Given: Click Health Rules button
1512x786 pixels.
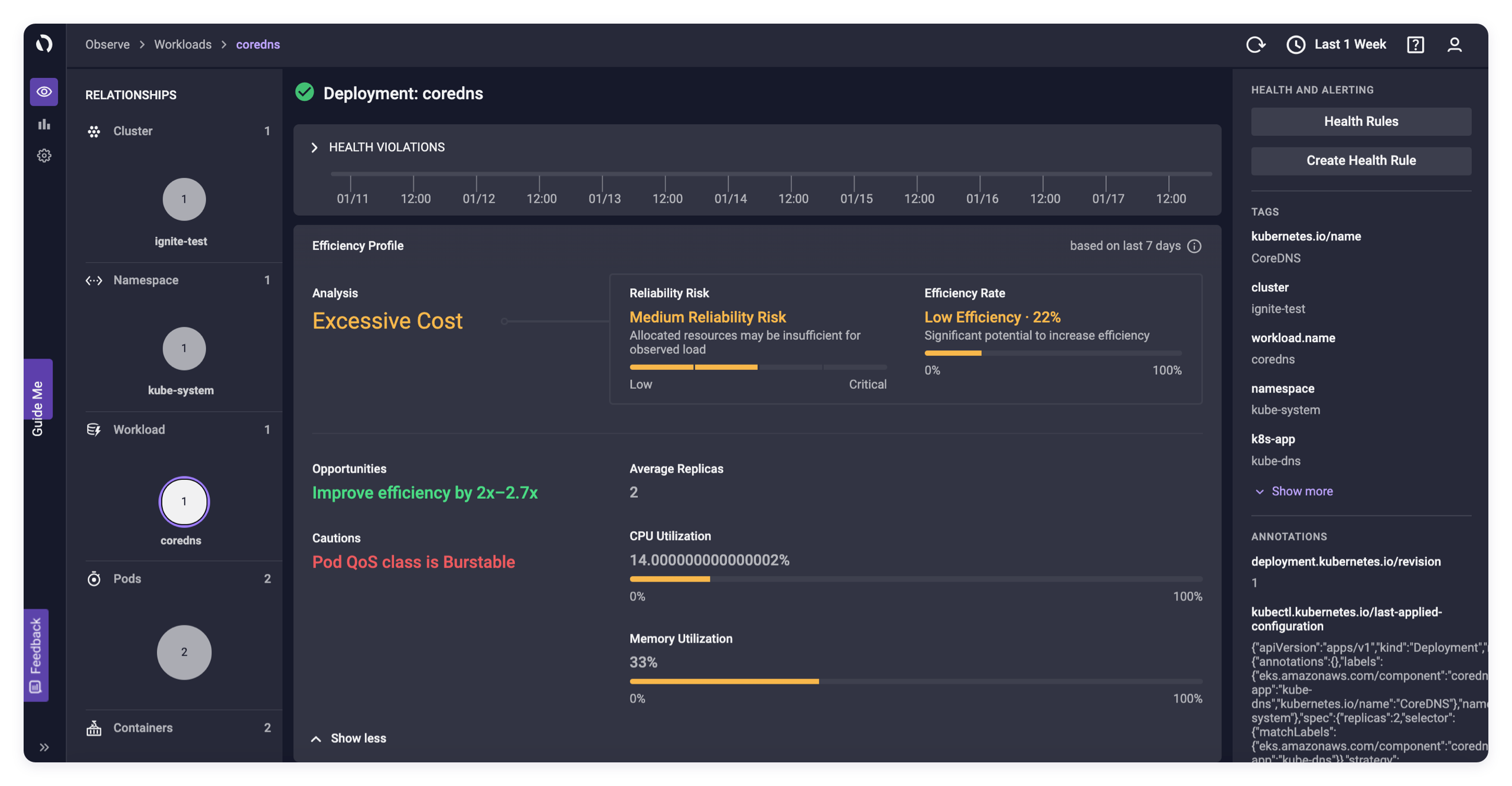Looking at the screenshot, I should [x=1361, y=121].
